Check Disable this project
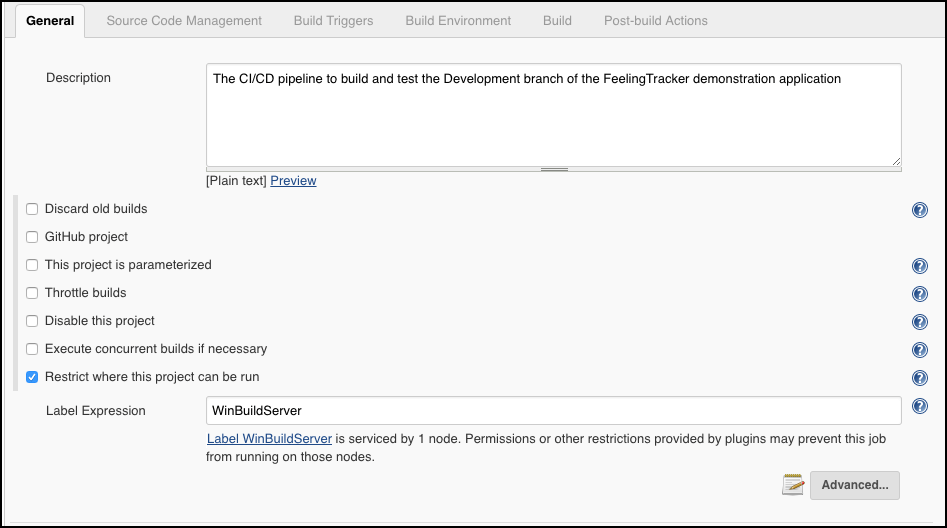The width and height of the screenshot is (947, 528). click(32, 321)
